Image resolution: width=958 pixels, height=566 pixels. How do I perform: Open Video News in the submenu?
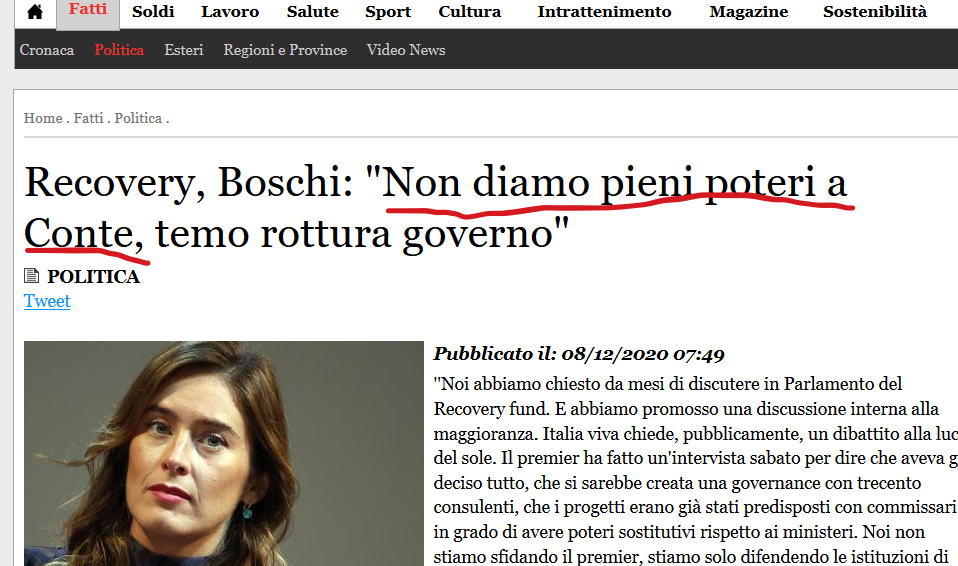[x=406, y=50]
